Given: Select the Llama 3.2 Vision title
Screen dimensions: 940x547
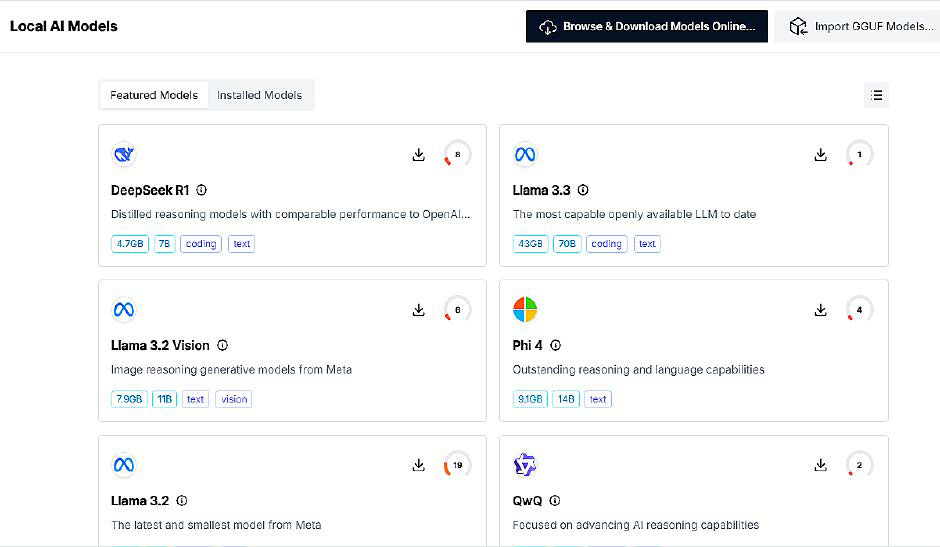Looking at the screenshot, I should 160,345.
